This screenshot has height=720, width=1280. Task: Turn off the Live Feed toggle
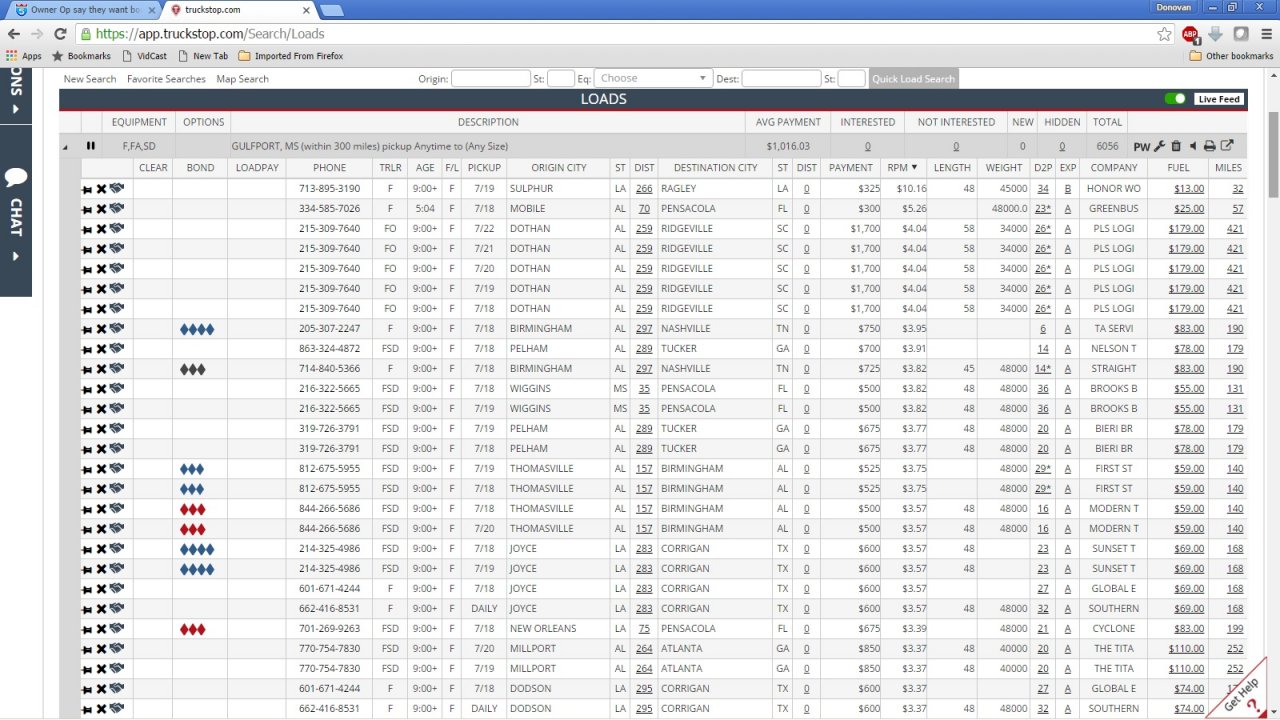click(x=1175, y=99)
